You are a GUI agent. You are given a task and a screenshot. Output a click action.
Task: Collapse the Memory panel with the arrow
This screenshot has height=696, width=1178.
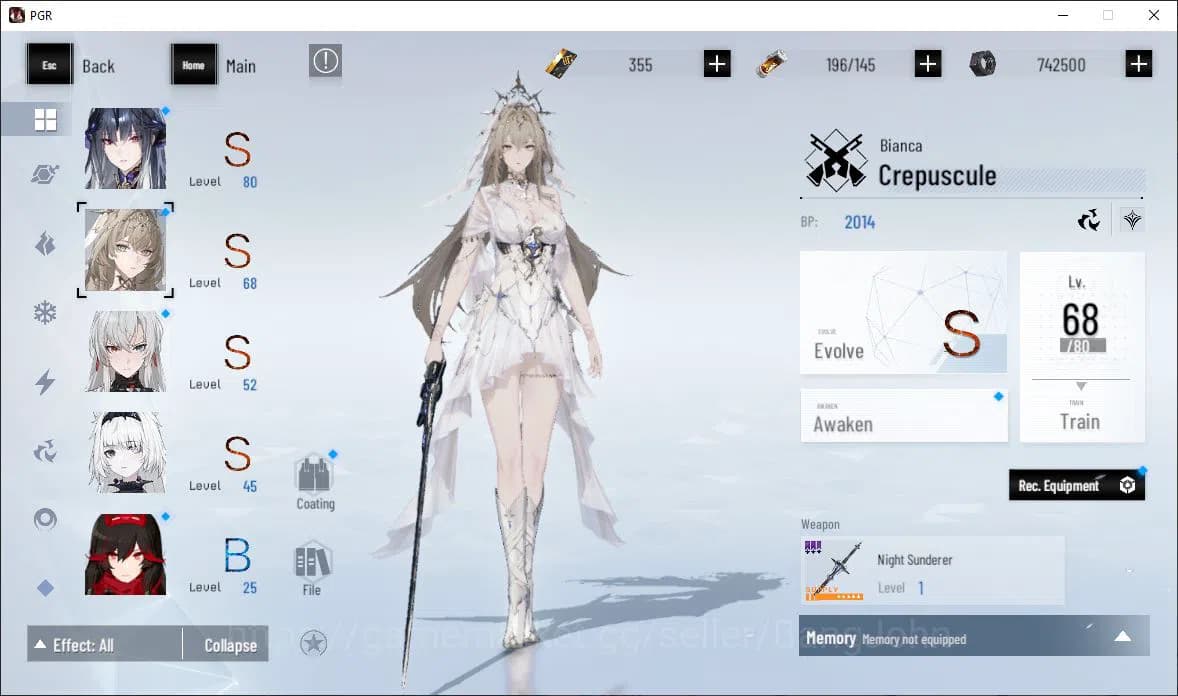coord(1125,636)
